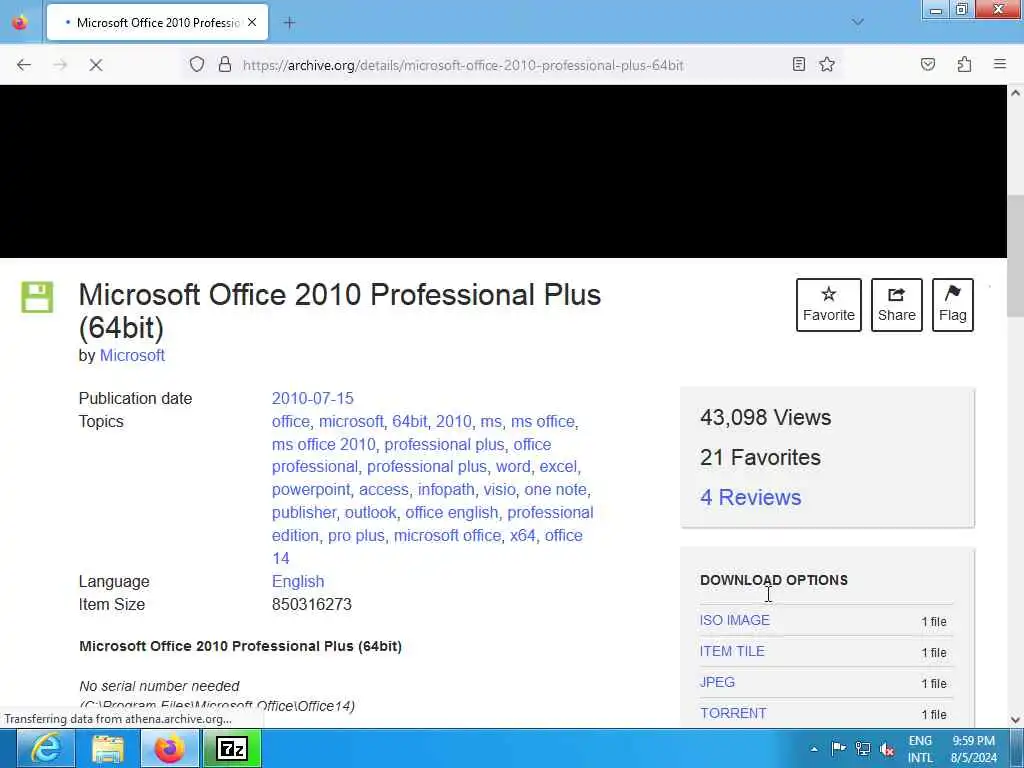Select the 'visio' topic link

pyautogui.click(x=500, y=490)
